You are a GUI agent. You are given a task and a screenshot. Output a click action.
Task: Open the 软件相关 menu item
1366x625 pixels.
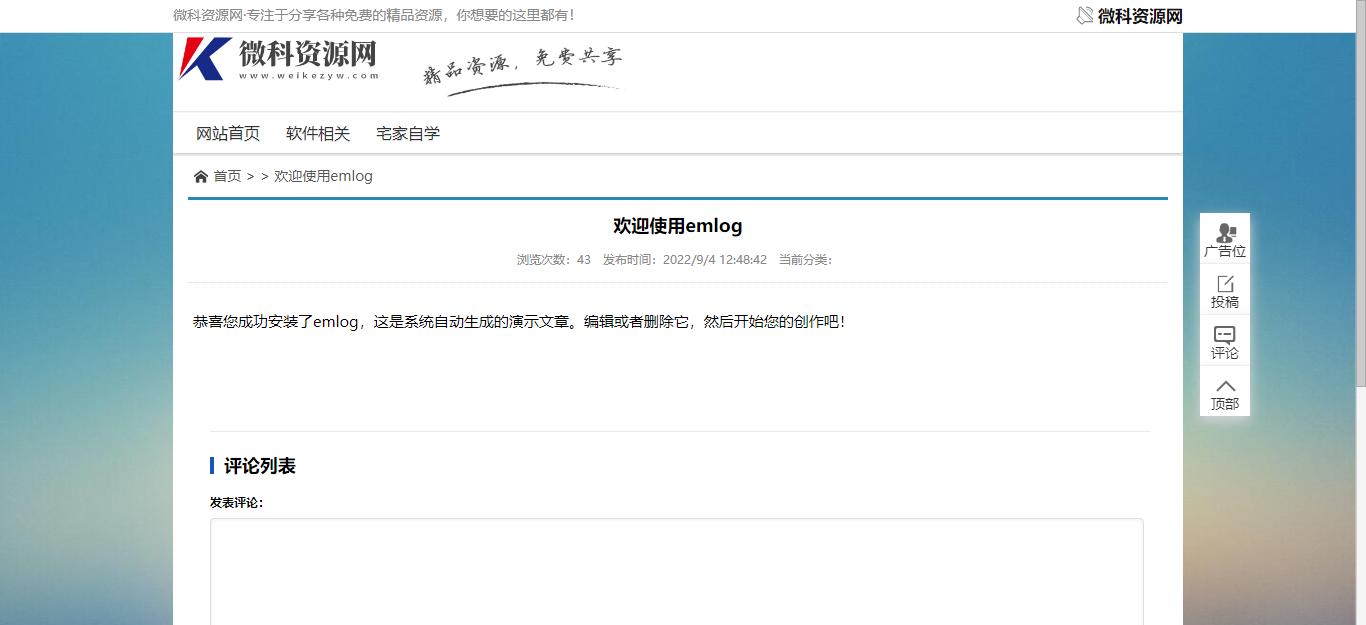click(x=316, y=132)
